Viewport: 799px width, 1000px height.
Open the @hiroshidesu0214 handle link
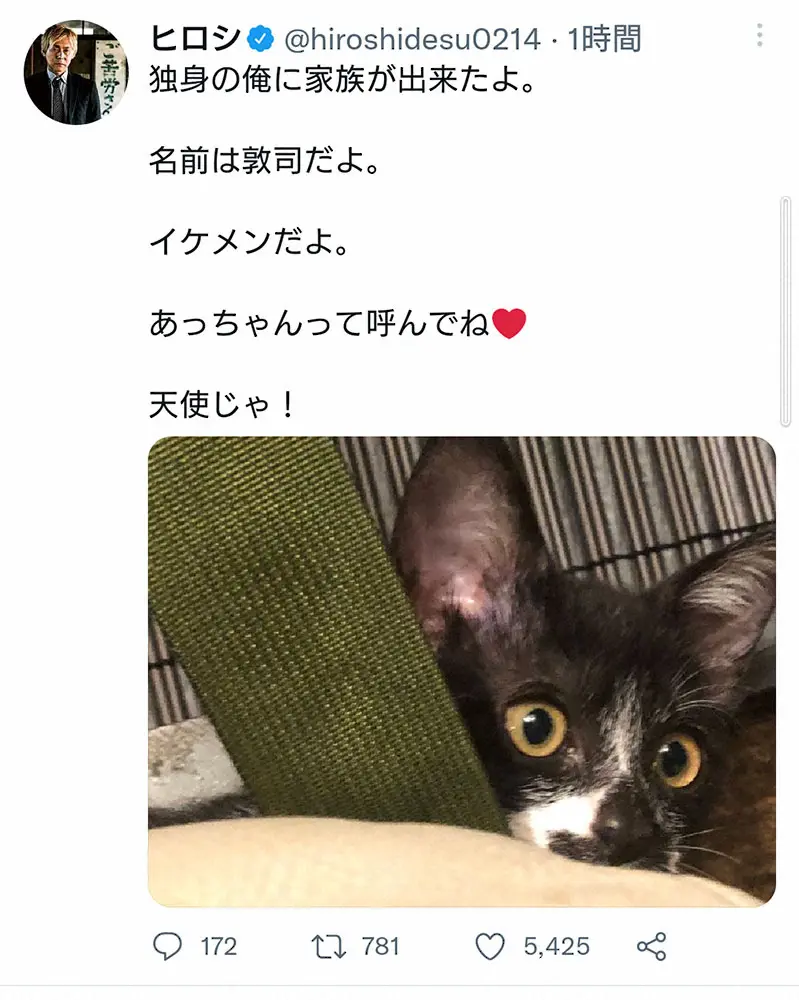(413, 40)
